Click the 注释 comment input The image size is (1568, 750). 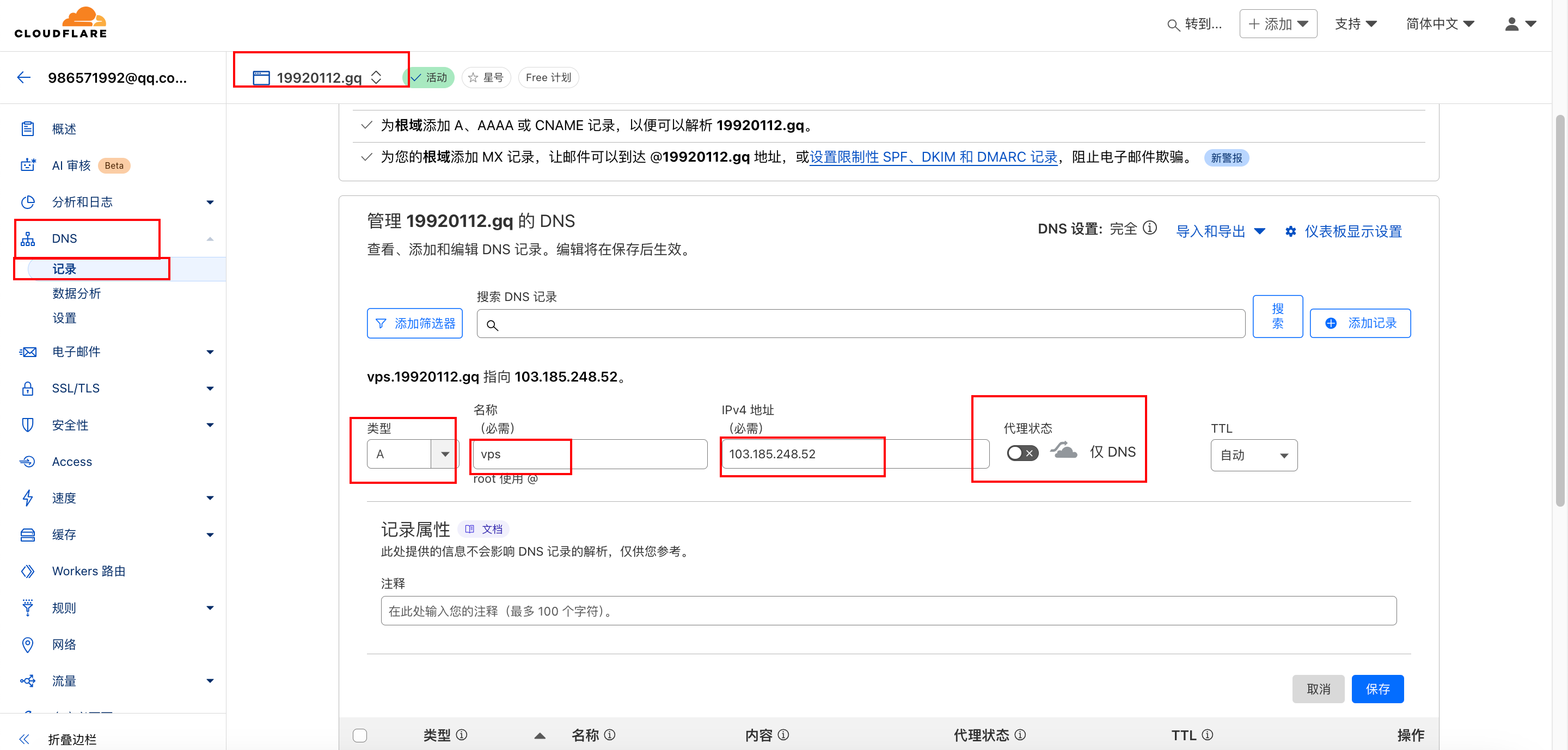pos(889,611)
